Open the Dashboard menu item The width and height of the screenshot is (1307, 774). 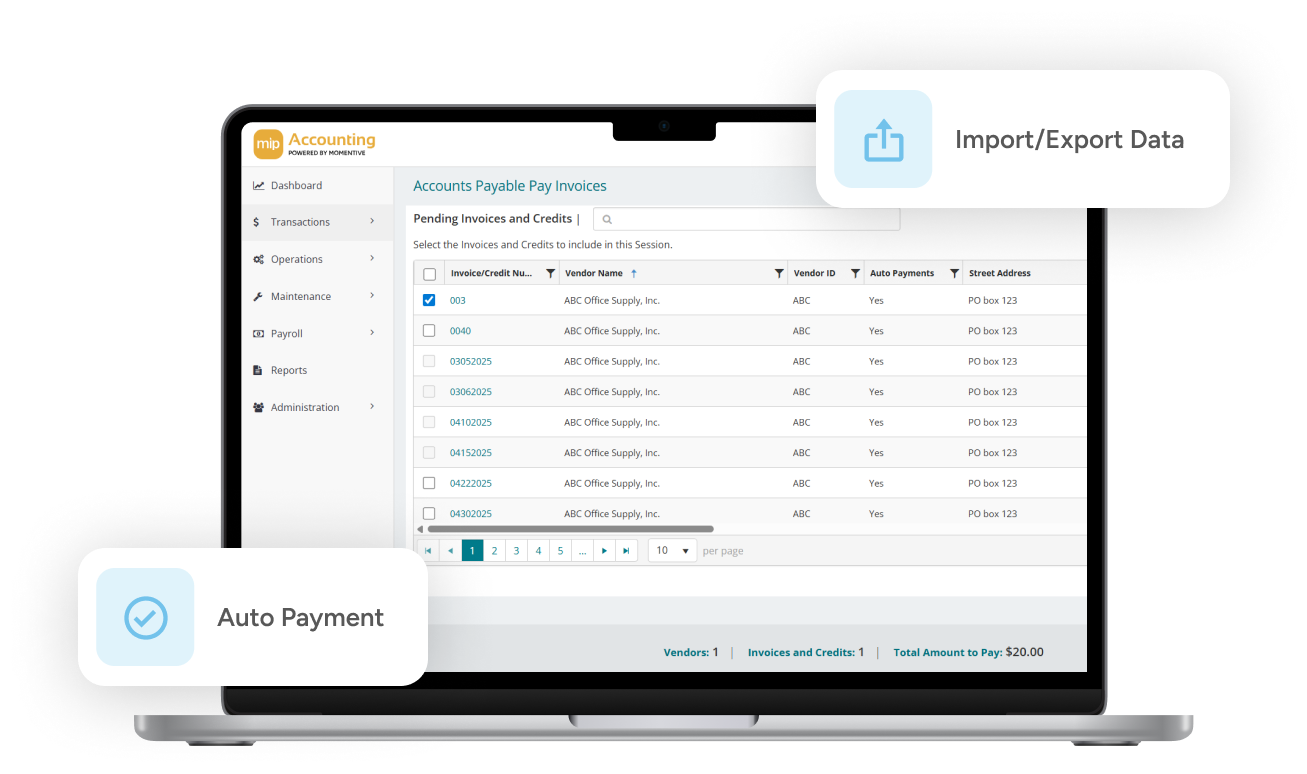(x=296, y=185)
